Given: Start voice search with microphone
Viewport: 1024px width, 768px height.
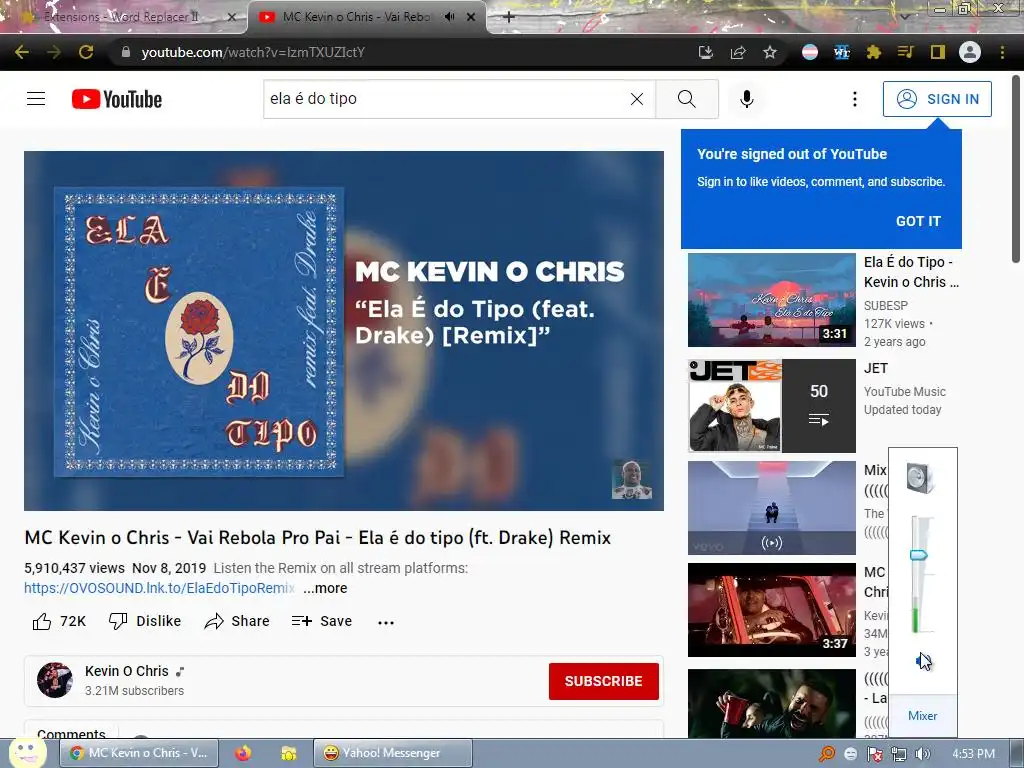Looking at the screenshot, I should tap(746, 99).
